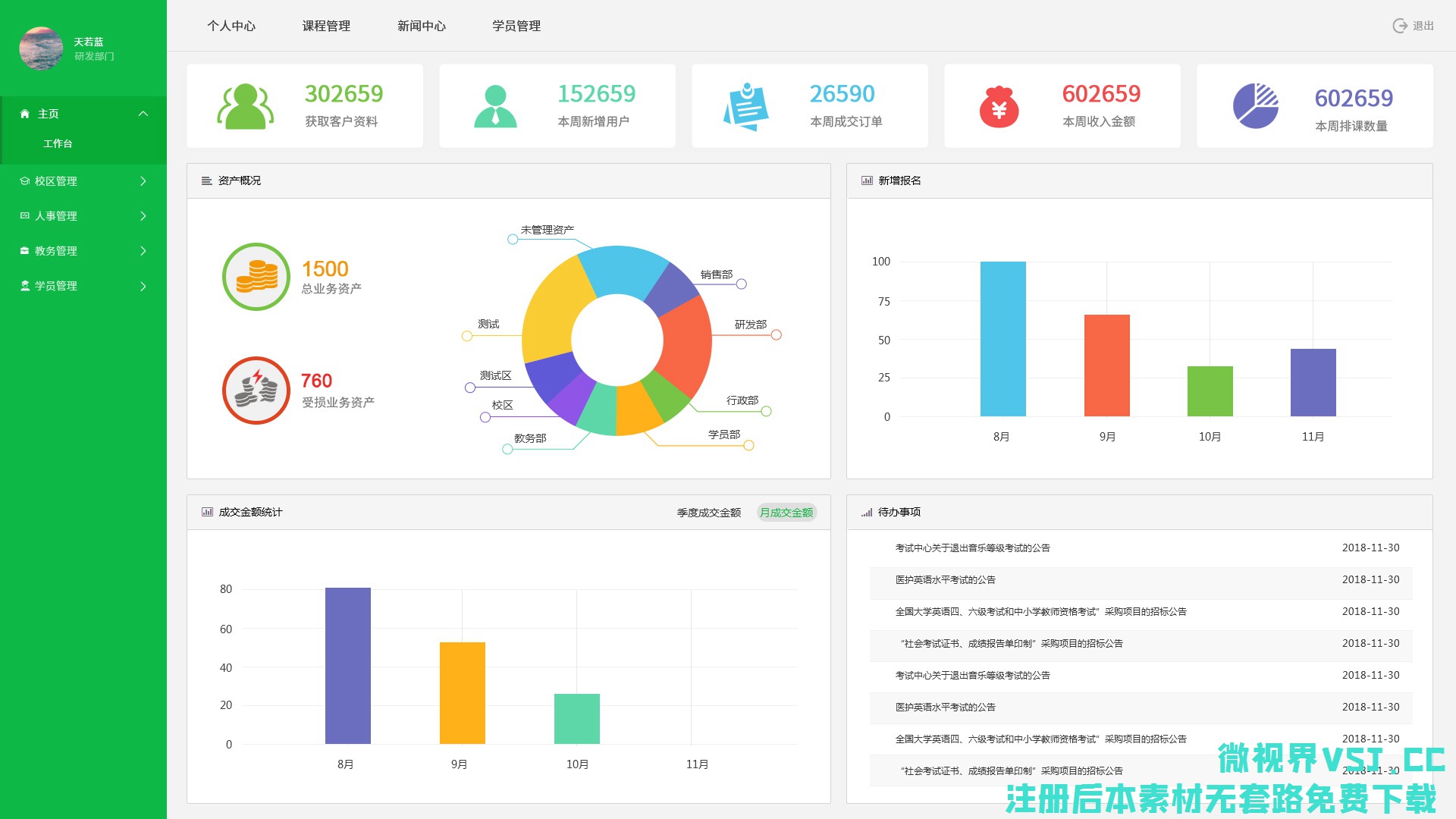The image size is (1456, 819).
Task: Open the 医护英语水平考试的公告 notice link
Action: tap(945, 580)
